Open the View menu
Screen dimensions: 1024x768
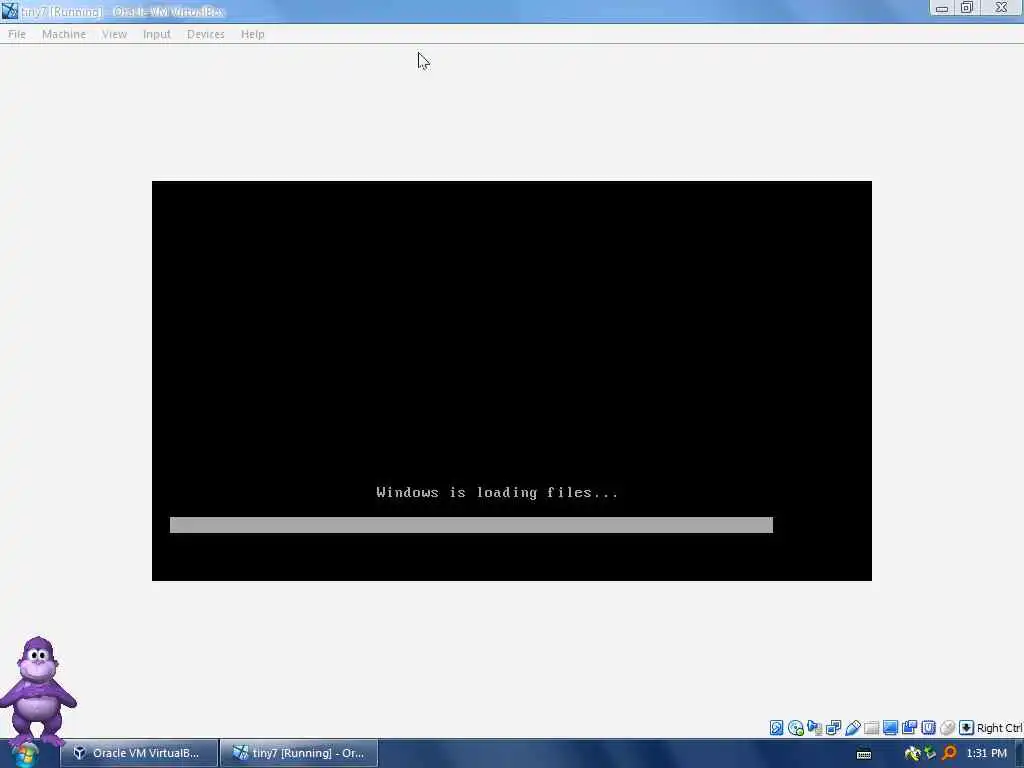[x=114, y=34]
